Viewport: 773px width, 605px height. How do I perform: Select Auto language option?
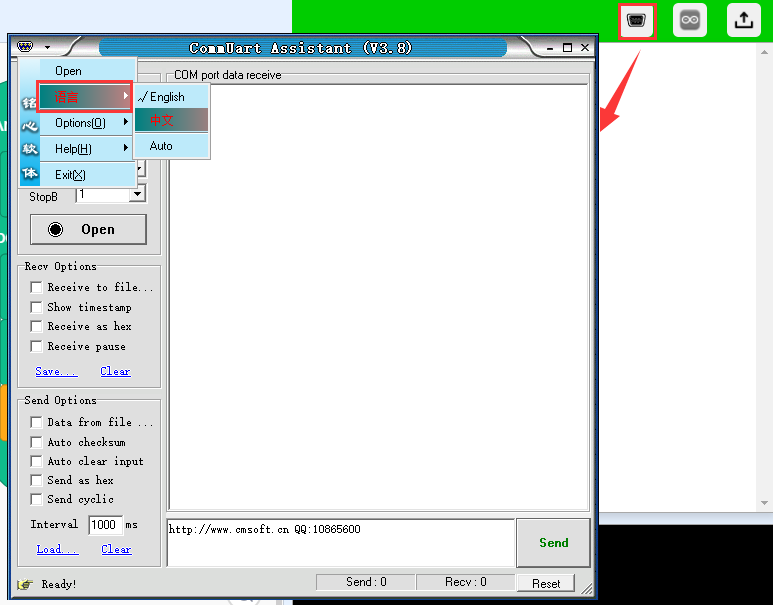point(172,146)
